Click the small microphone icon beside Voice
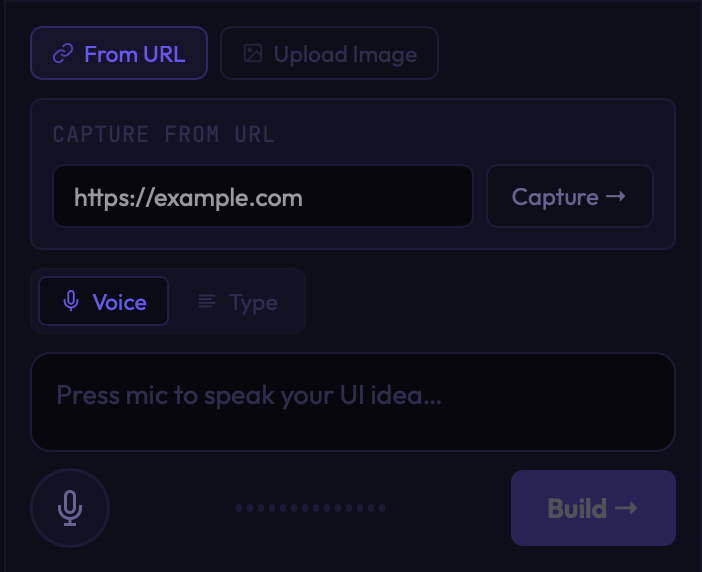This screenshot has width=702, height=572. pos(70,302)
